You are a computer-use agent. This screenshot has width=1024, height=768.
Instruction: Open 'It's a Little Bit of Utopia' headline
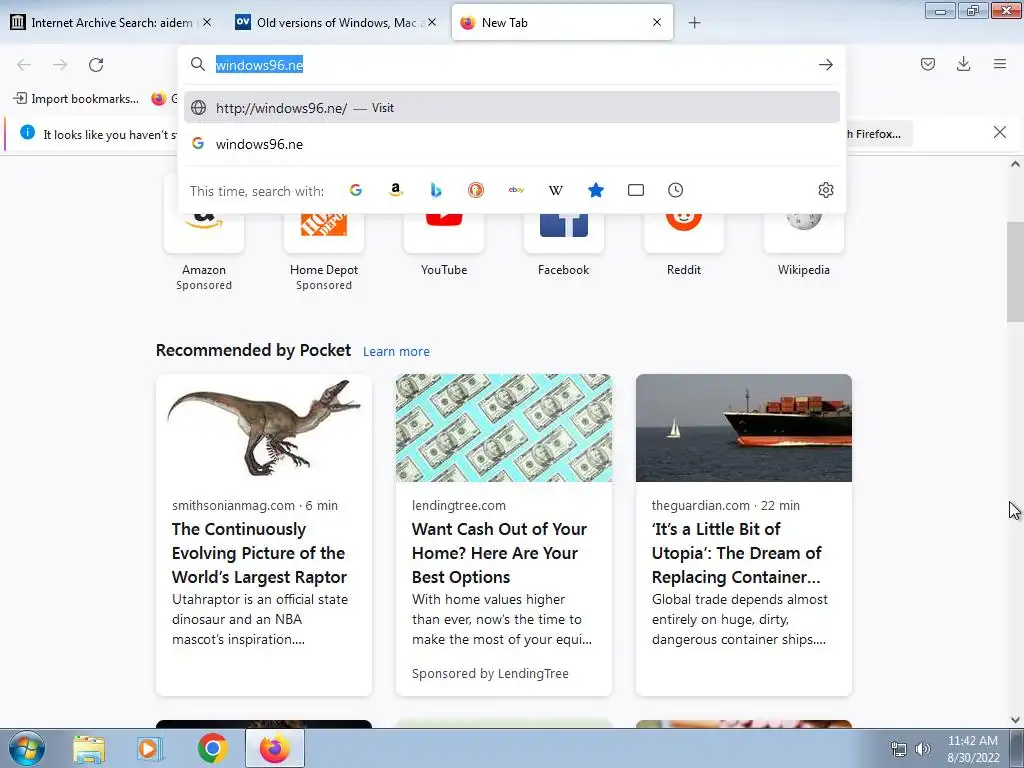pos(737,552)
